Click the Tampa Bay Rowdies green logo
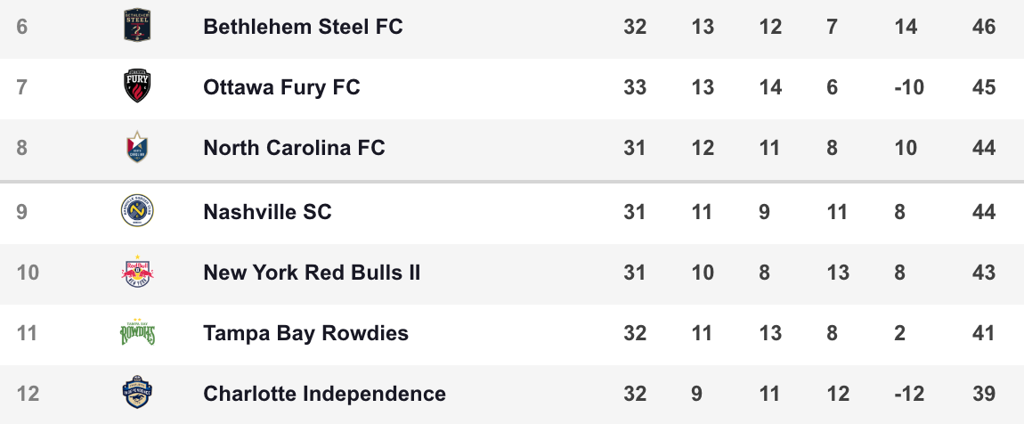Screen dimensions: 1024x424 136,333
